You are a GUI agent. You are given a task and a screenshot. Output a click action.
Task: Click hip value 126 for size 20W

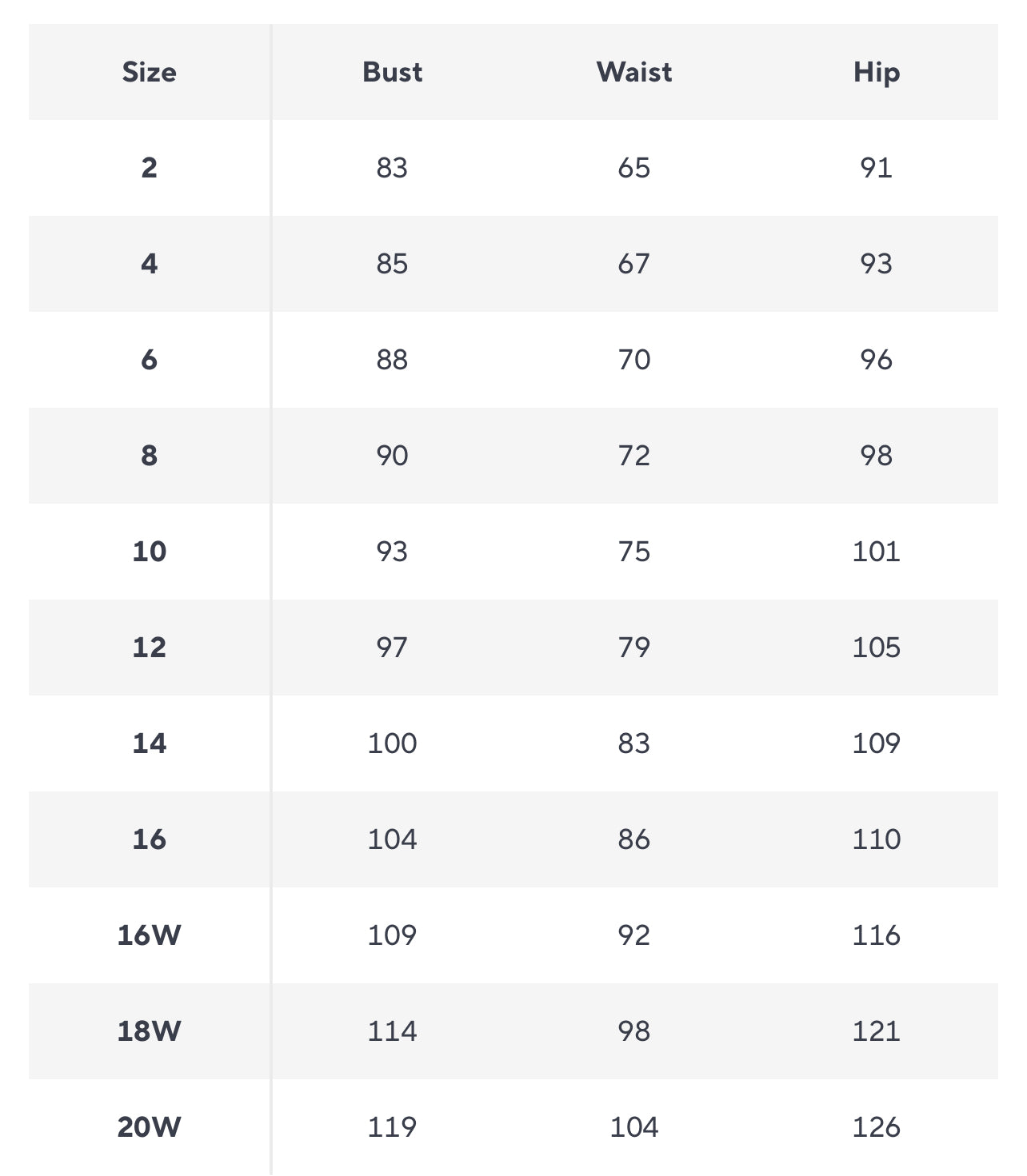[x=877, y=1127]
